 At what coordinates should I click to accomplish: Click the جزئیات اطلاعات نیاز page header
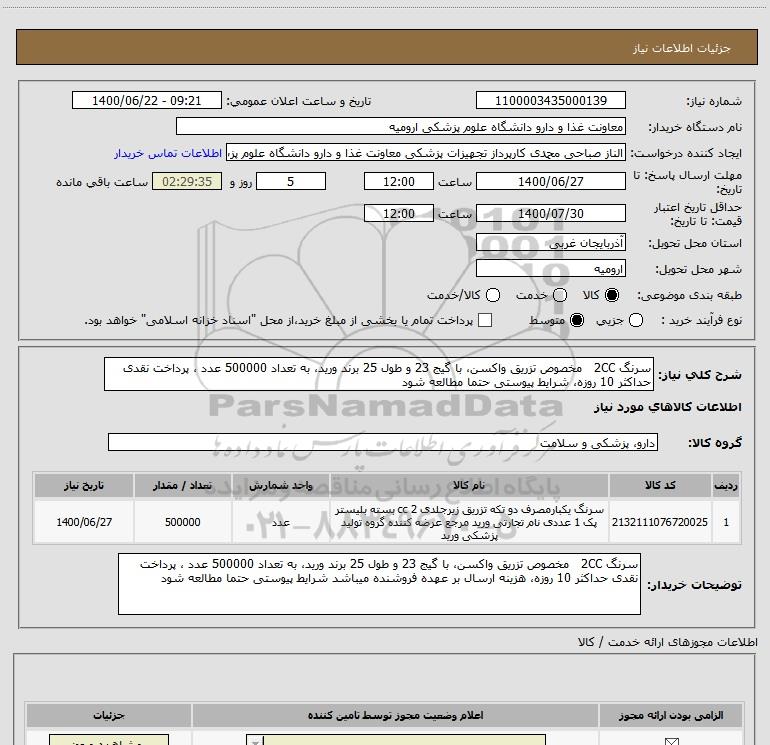pos(682,48)
